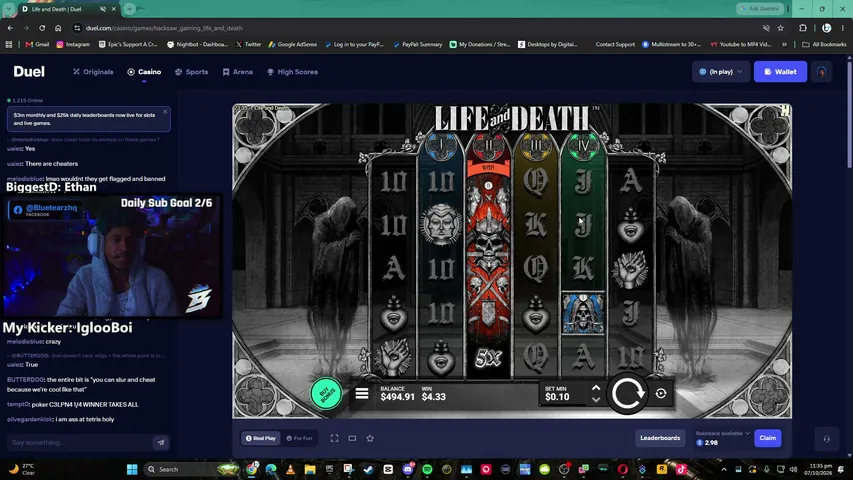Open TikTok from the taskbar
This screenshot has width=853, height=480.
[681, 469]
